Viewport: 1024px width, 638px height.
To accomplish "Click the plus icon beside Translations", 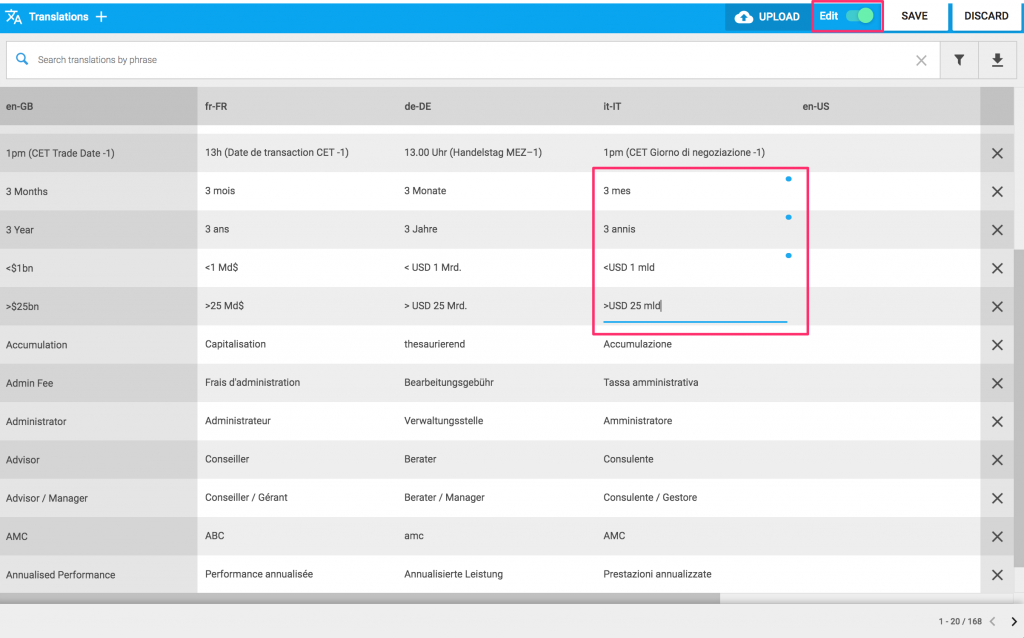I will 101,17.
